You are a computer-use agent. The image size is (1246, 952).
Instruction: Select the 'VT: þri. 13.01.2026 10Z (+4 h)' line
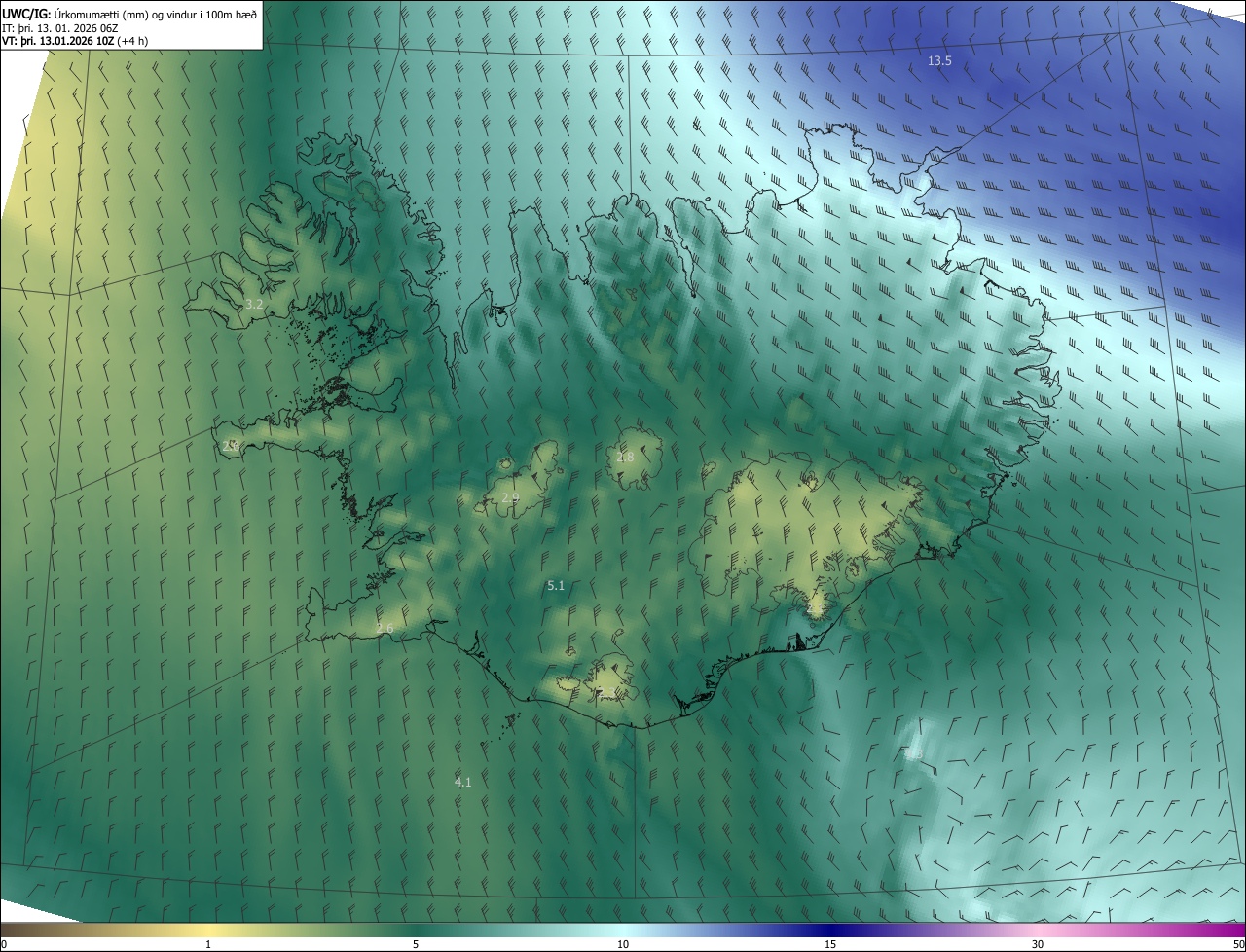pos(75,41)
